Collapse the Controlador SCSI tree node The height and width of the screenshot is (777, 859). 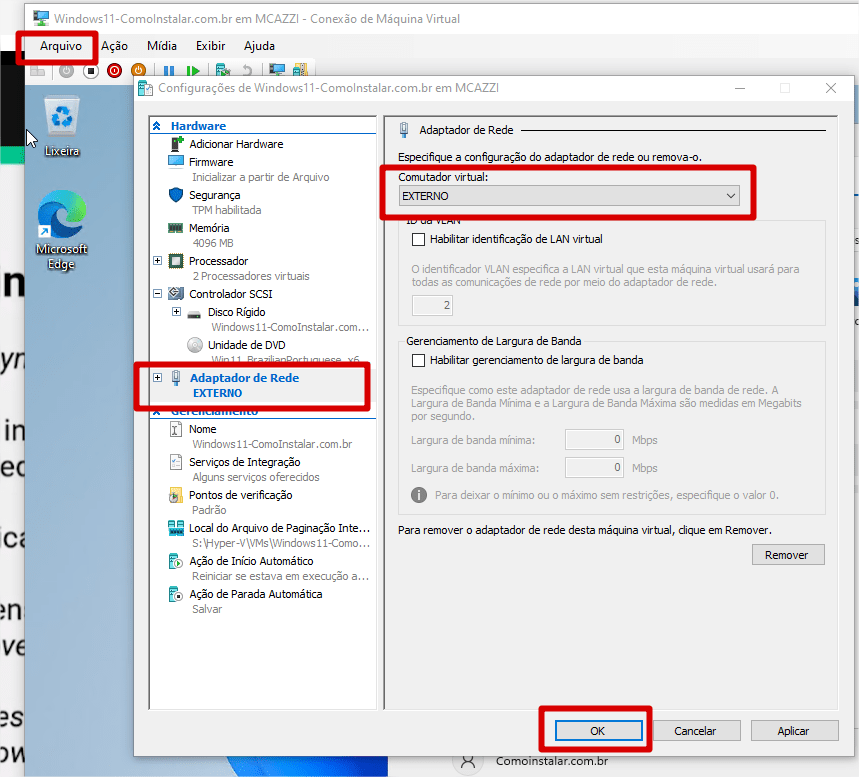[x=158, y=294]
